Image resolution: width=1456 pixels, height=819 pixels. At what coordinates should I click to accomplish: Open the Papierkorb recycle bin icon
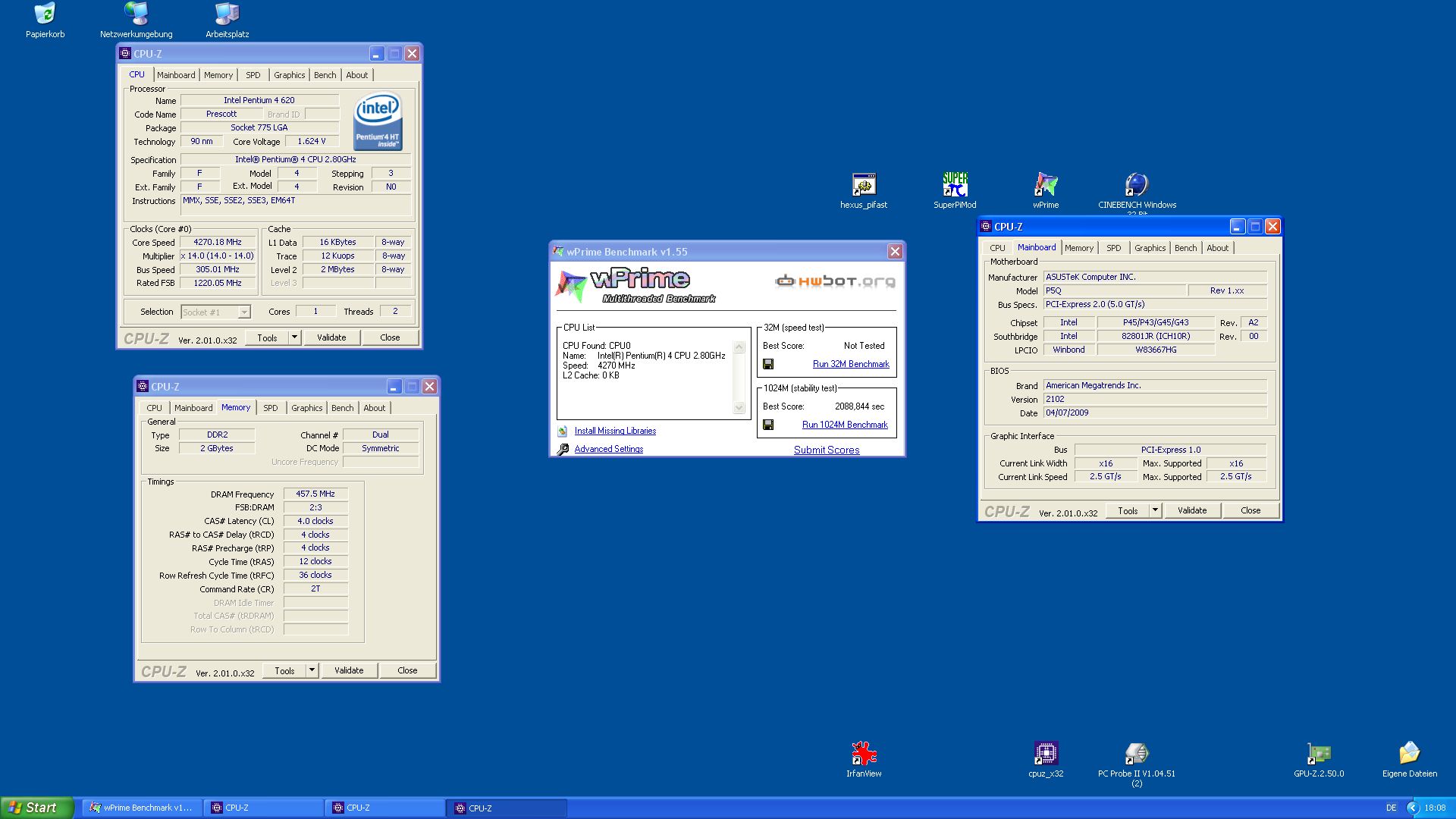(45, 14)
